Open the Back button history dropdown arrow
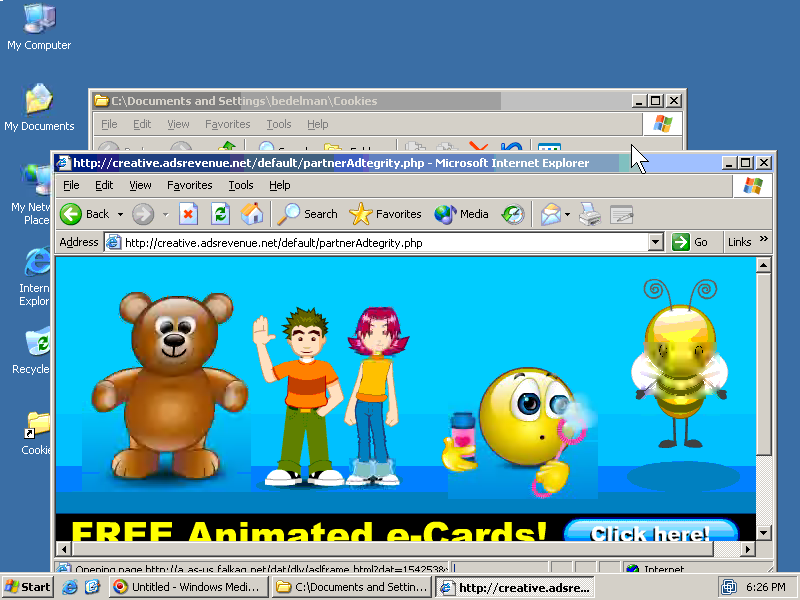Image resolution: width=800 pixels, height=600 pixels. click(x=120, y=214)
